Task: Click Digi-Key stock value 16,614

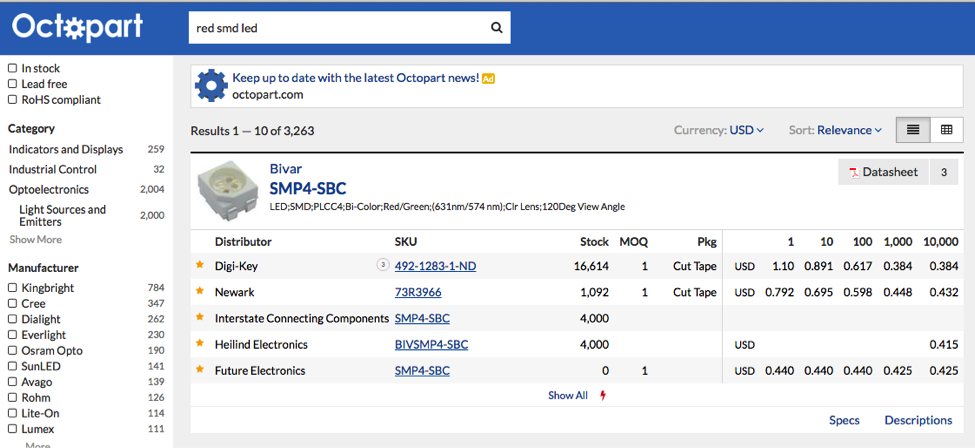Action: (x=591, y=266)
